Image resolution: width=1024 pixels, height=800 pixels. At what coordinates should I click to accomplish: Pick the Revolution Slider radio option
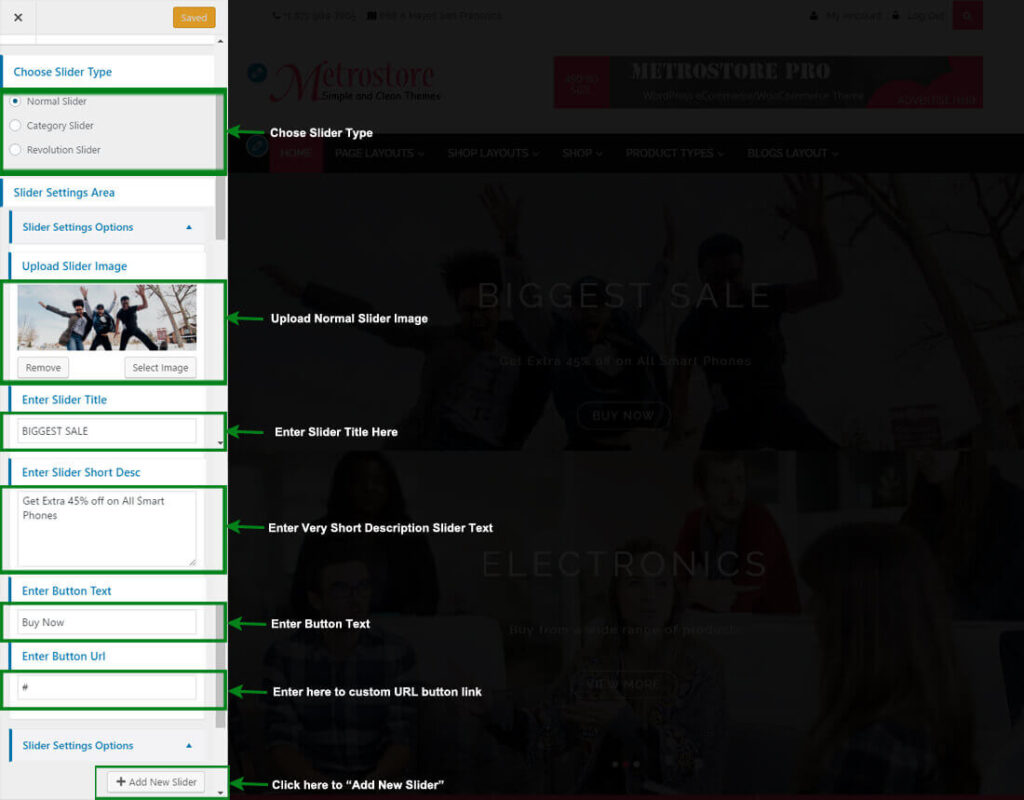coord(15,150)
